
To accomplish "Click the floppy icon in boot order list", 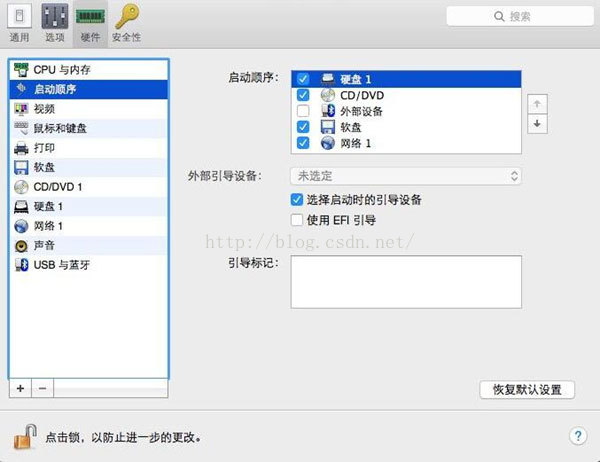I will 328,127.
